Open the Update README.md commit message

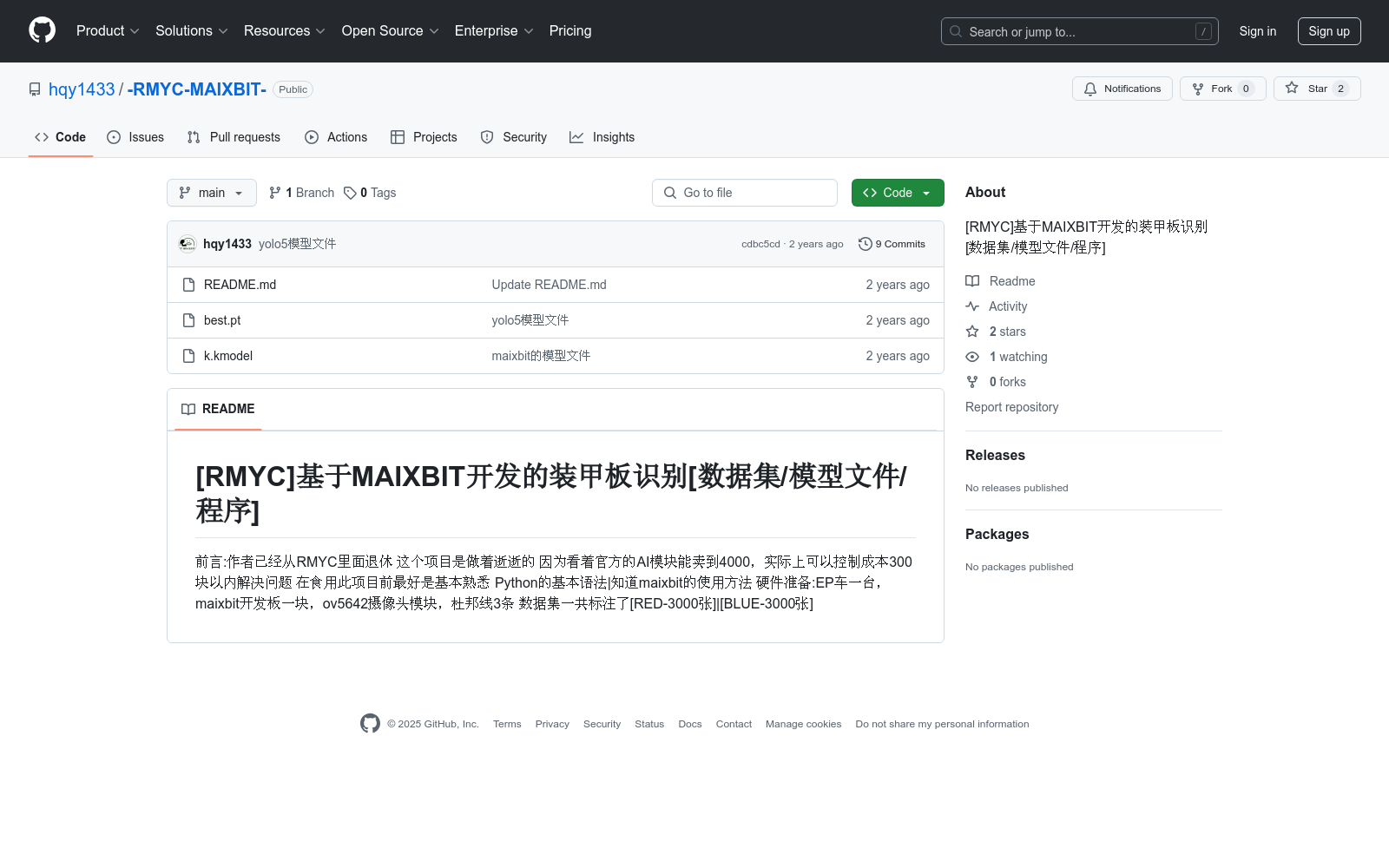[549, 285]
